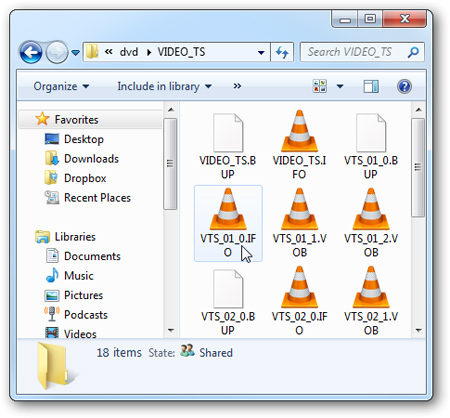Viewport: 450px width, 418px height.
Task: Open the view options dropdown arrow
Action: (x=340, y=86)
